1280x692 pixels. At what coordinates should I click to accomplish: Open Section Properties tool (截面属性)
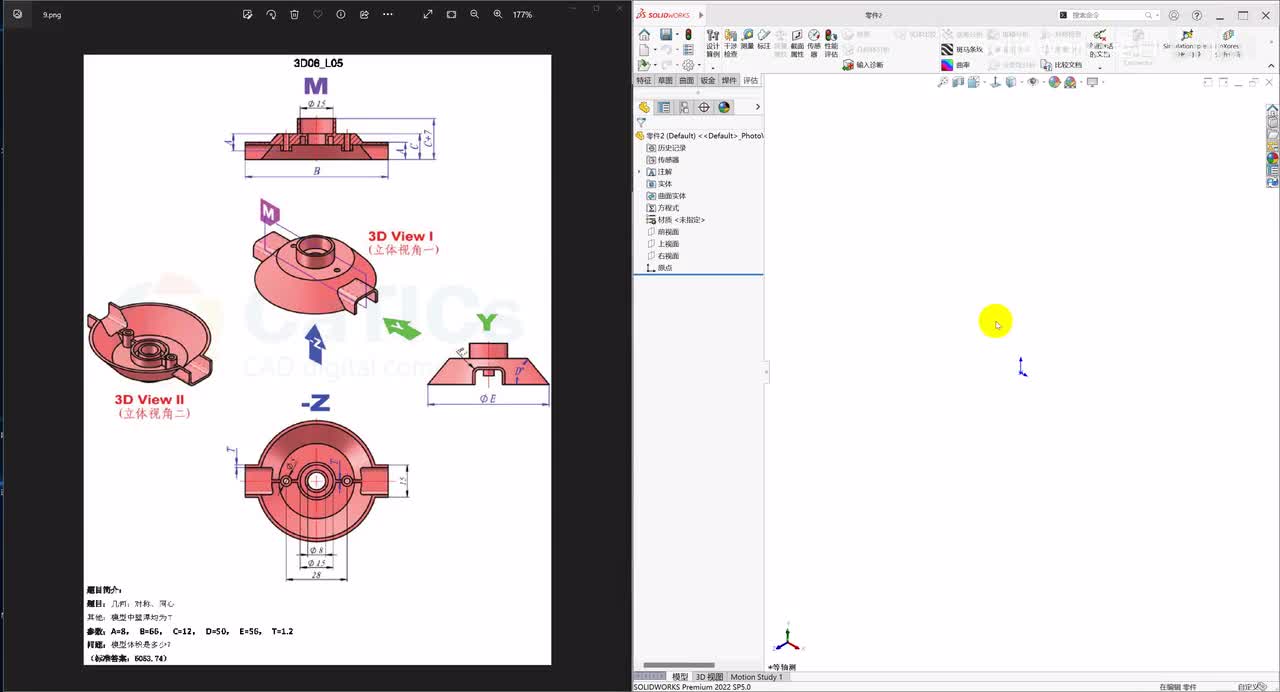(797, 42)
